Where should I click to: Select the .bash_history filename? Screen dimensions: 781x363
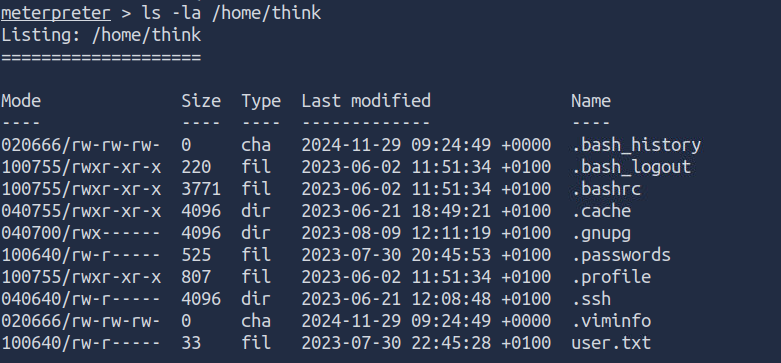[x=636, y=145]
